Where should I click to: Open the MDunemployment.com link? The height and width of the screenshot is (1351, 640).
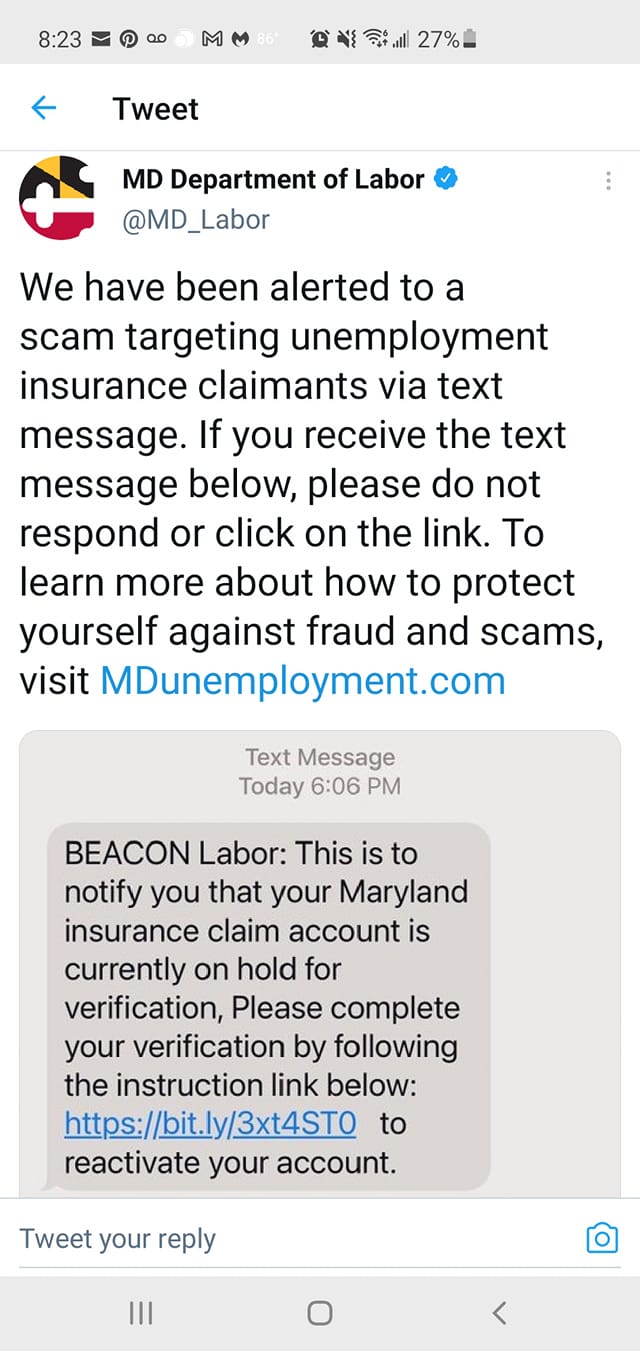(303, 681)
